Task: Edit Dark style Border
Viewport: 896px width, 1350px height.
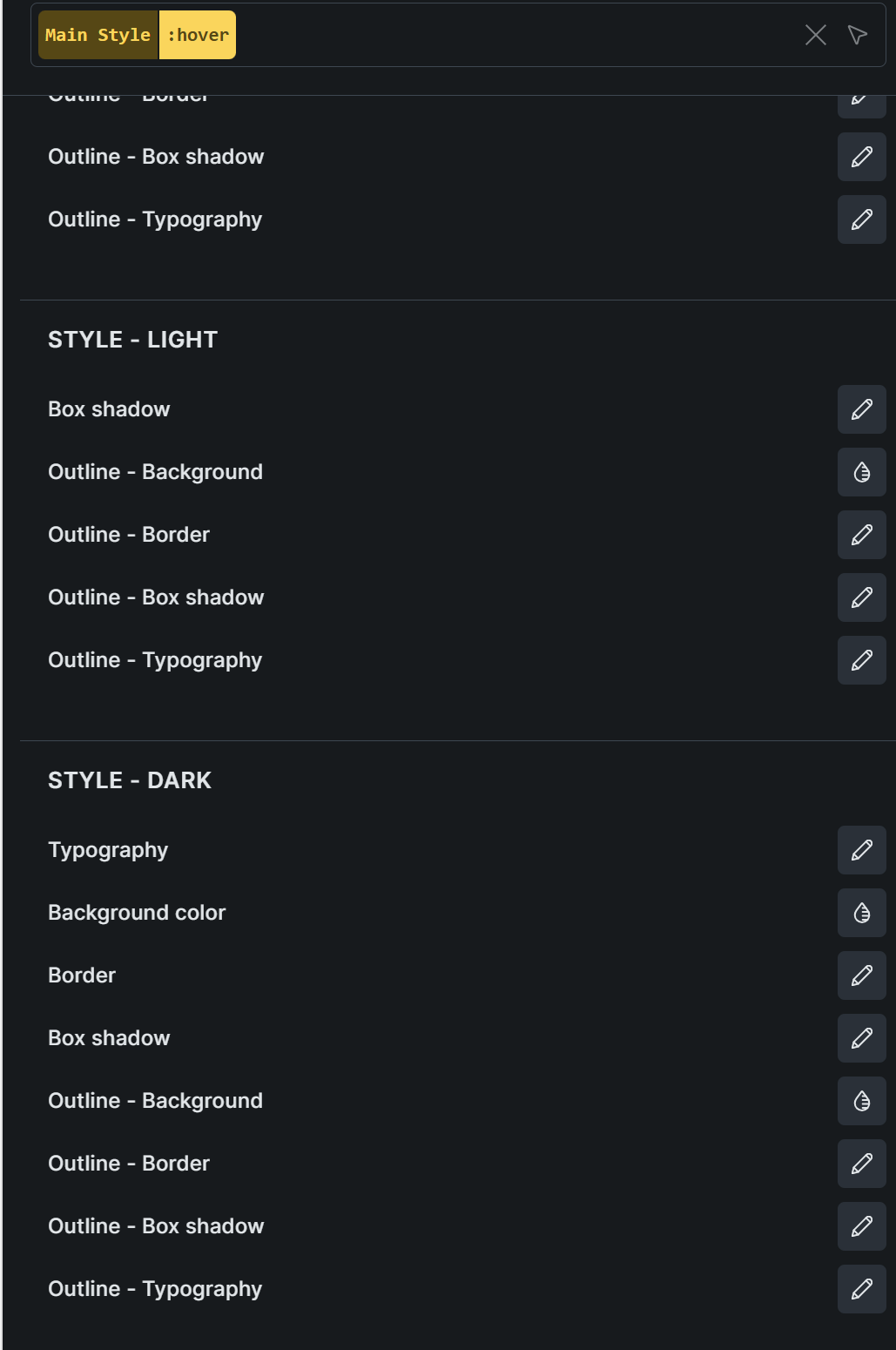Action: pyautogui.click(x=861, y=975)
